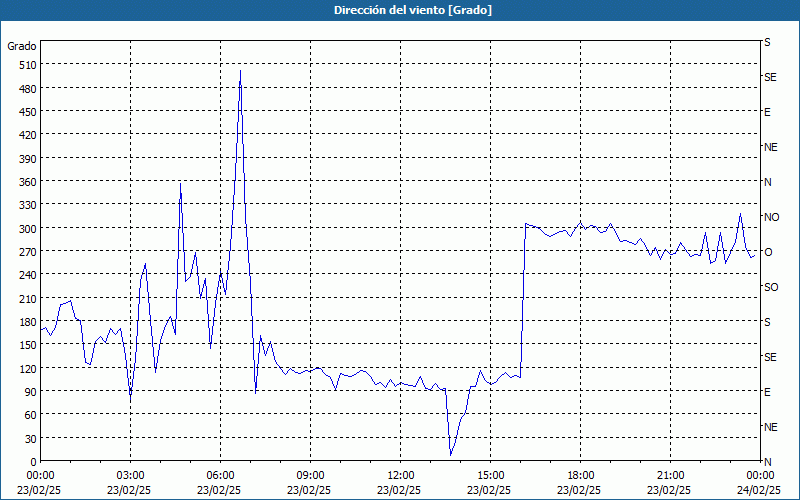Click the highest peak of the blue line
Screen dimensions: 800x500
(x=240, y=71)
